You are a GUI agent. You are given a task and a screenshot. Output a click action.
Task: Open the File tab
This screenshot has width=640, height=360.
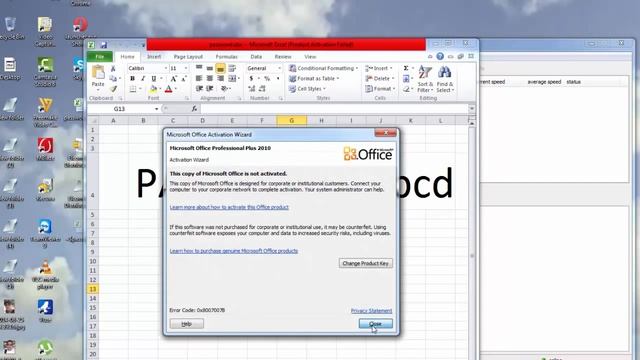pyautogui.click(x=100, y=57)
